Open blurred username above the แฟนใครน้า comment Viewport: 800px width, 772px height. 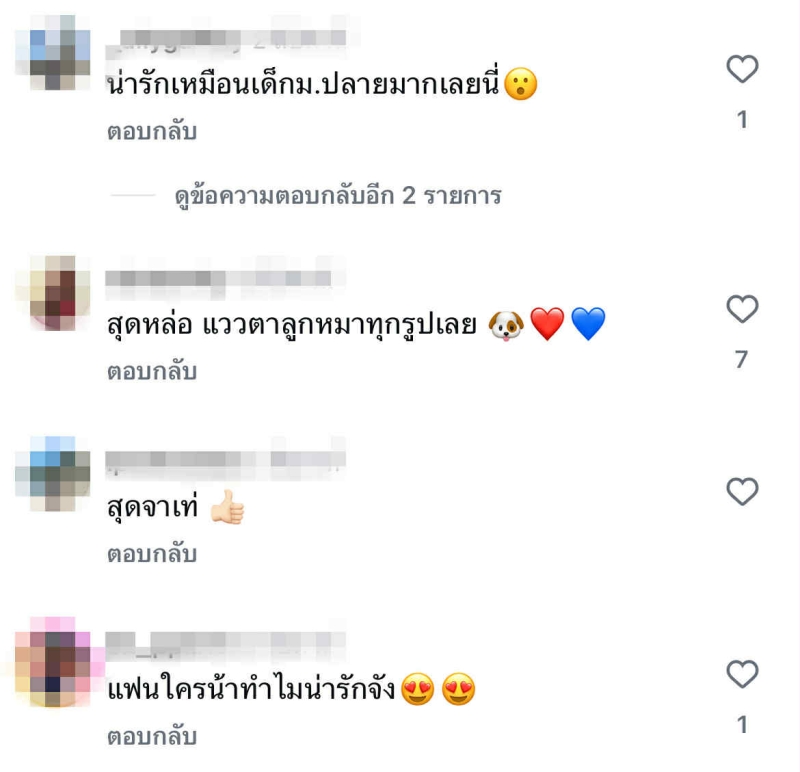coord(226,642)
